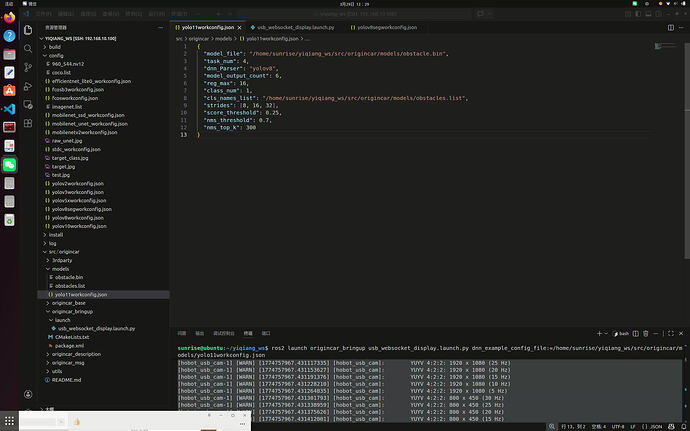Switch to usb_websocket_display.launch.py tab
This screenshot has height=431, width=690.
tap(296, 27)
